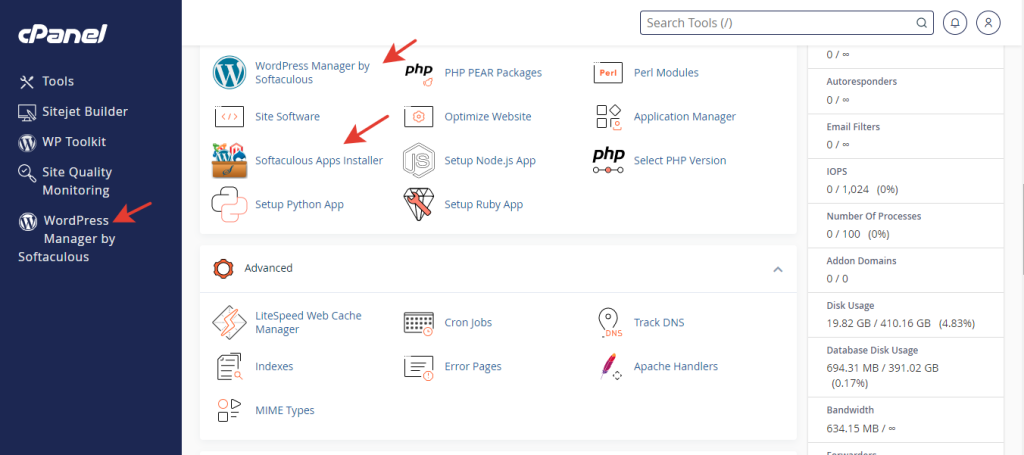Click the Softaculous Apps Installer box icon
Image resolution: width=1024 pixels, height=455 pixels.
(x=229, y=161)
